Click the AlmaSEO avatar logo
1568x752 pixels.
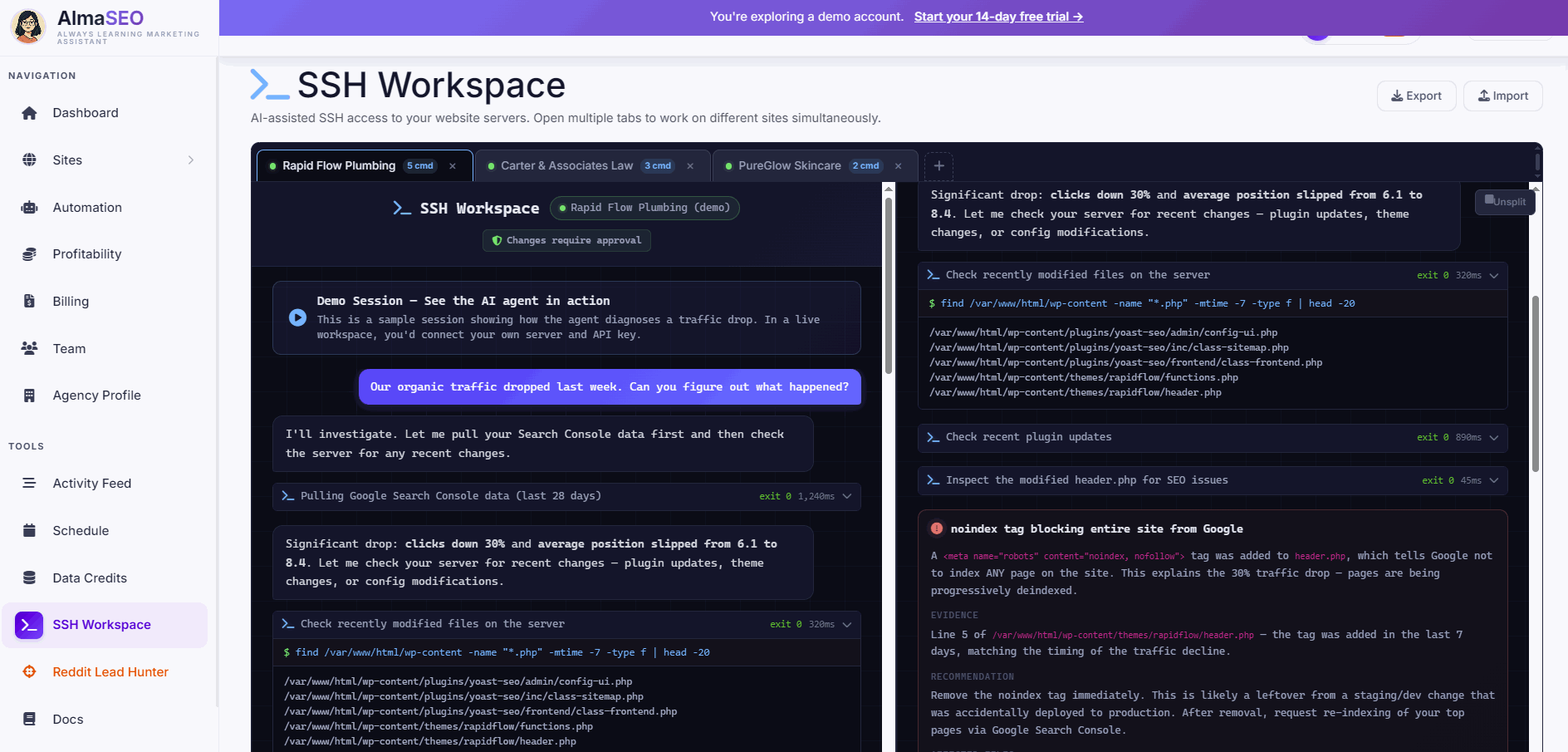[x=28, y=27]
